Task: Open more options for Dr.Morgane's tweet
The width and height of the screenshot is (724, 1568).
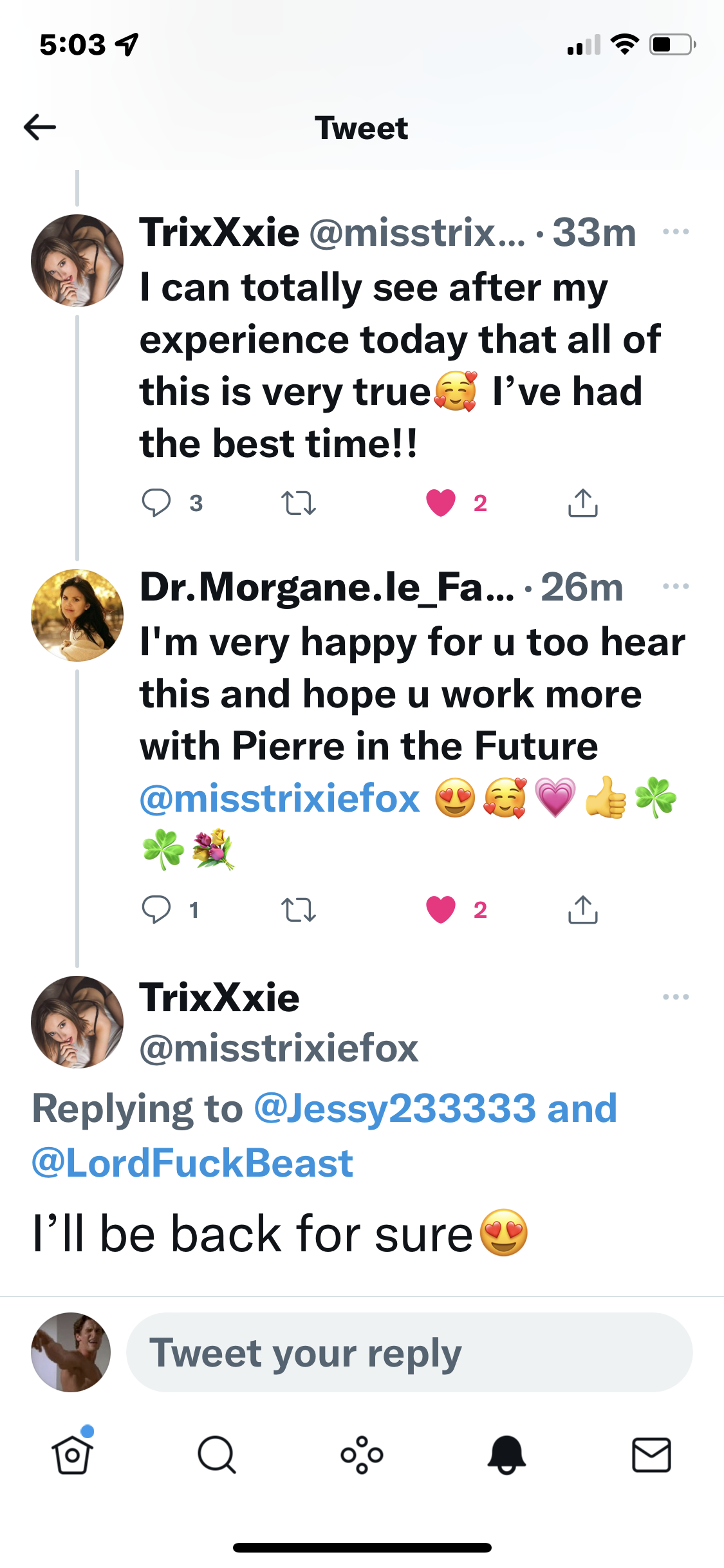Action: pyautogui.click(x=676, y=586)
